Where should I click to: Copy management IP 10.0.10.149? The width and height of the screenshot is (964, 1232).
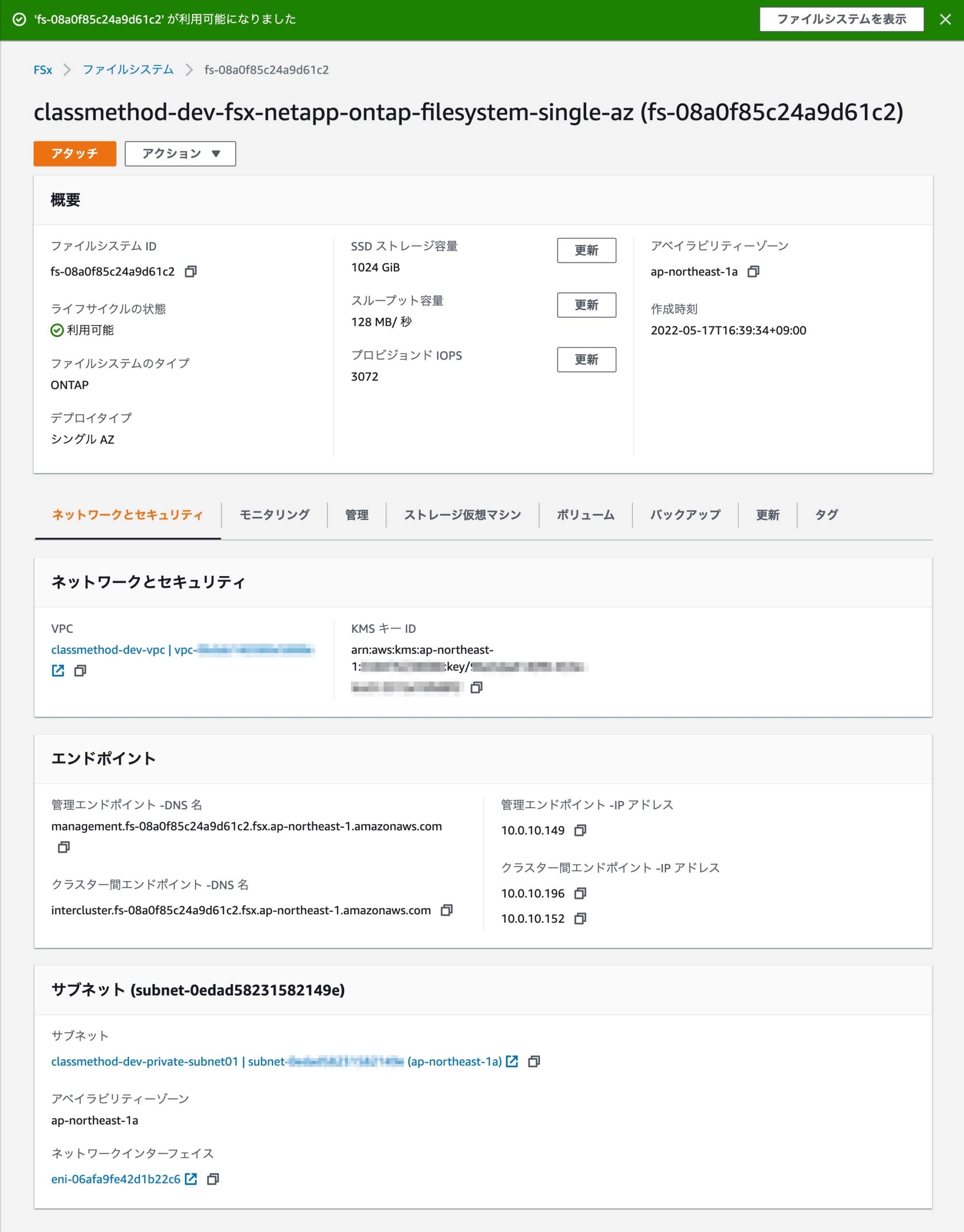click(580, 830)
